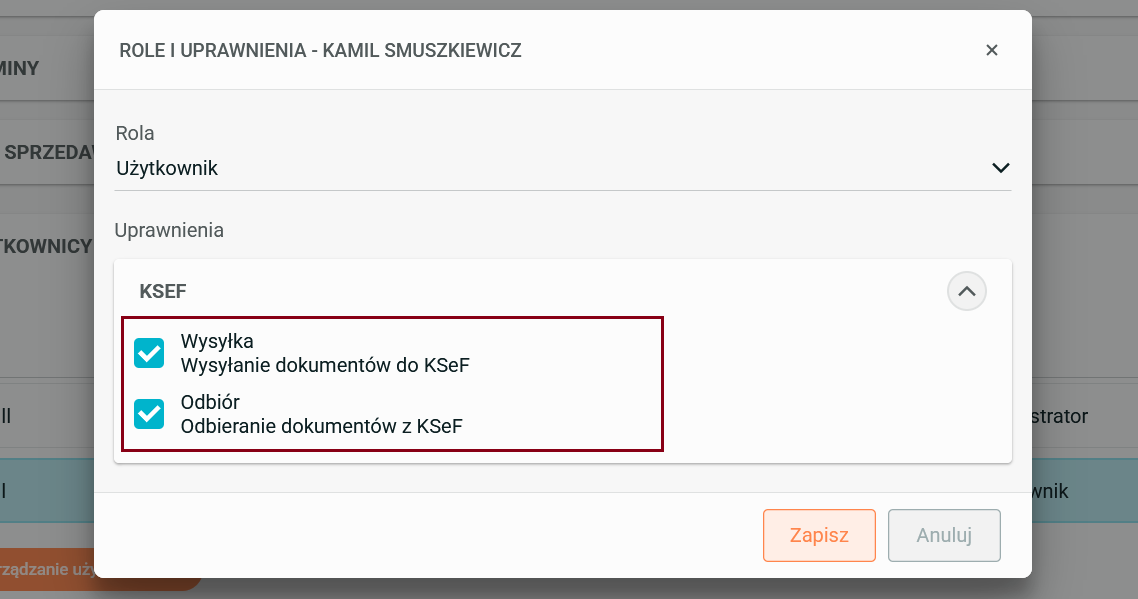Click the Odbiór permission label
This screenshot has width=1138, height=599.
(x=210, y=402)
